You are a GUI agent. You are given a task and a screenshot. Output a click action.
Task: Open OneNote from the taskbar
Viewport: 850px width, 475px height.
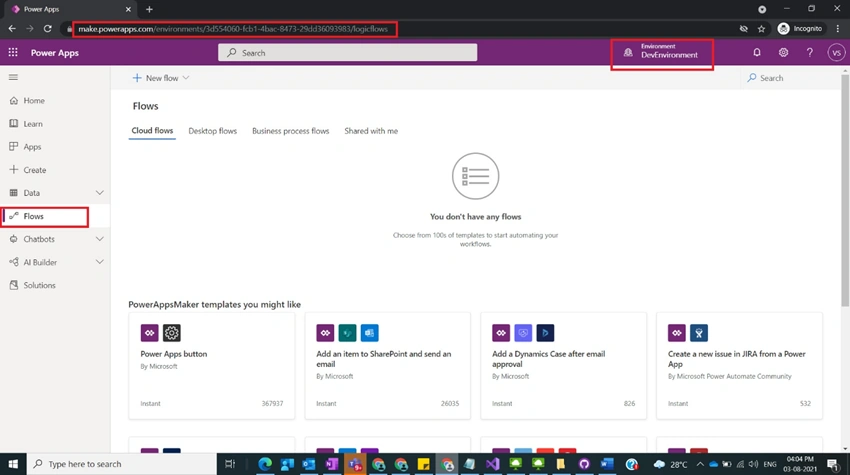[x=332, y=464]
